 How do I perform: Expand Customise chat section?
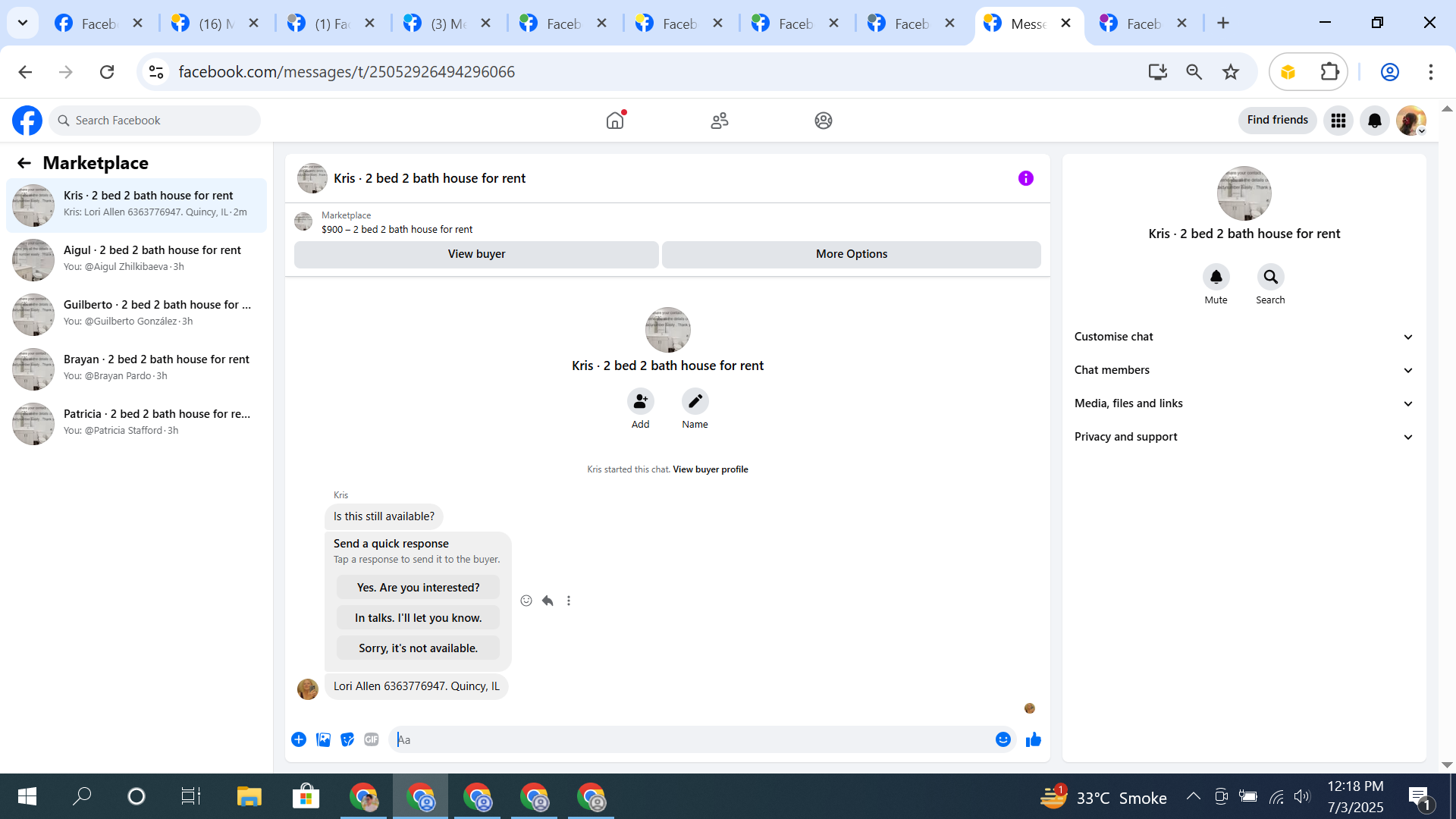[x=1244, y=337]
